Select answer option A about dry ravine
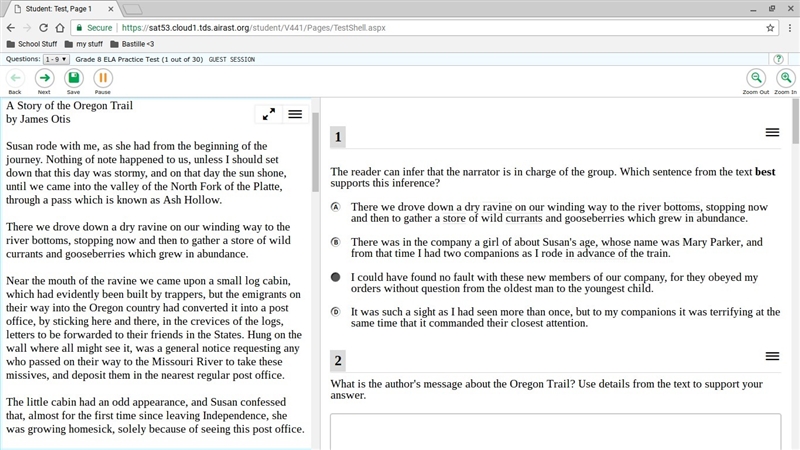The height and width of the screenshot is (450, 800). click(x=335, y=207)
